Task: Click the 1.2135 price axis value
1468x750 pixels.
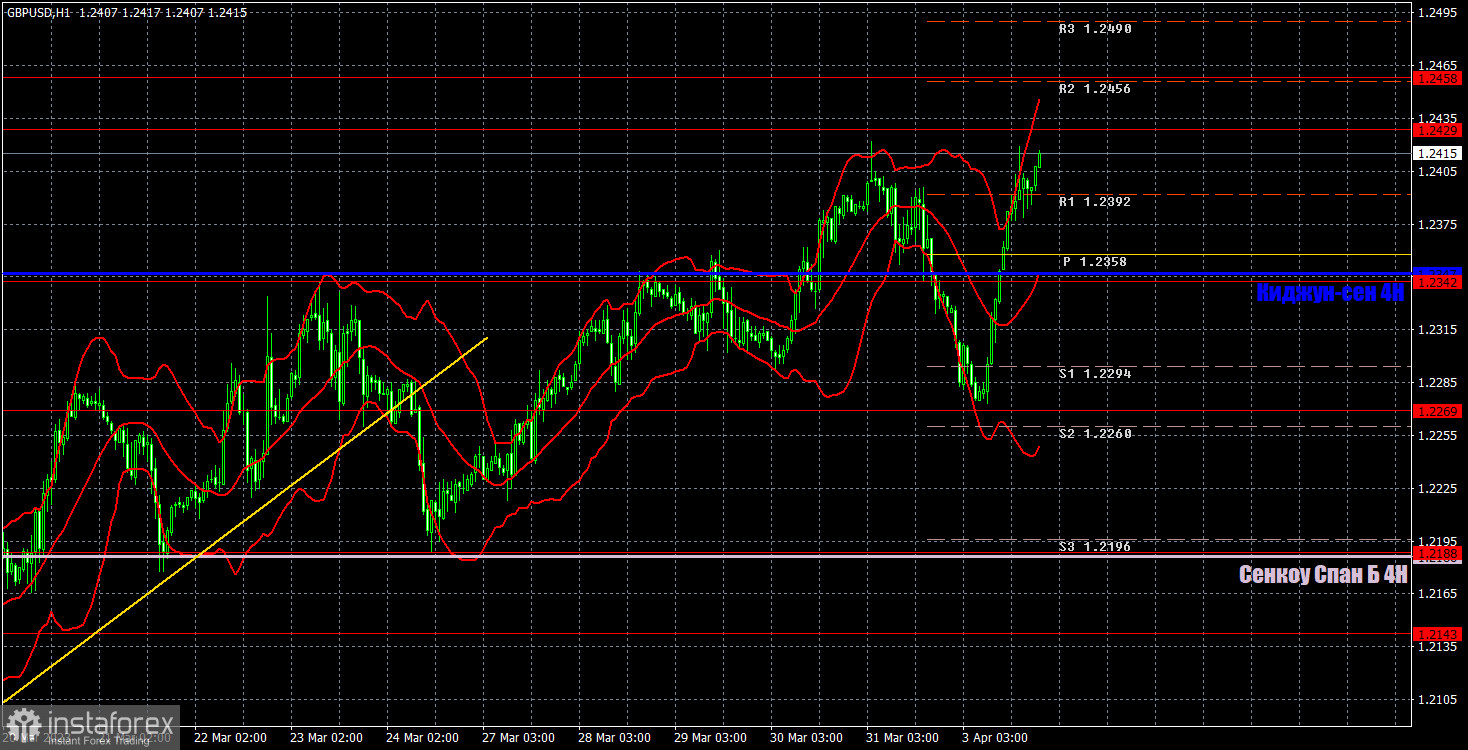Action: click(x=1436, y=646)
